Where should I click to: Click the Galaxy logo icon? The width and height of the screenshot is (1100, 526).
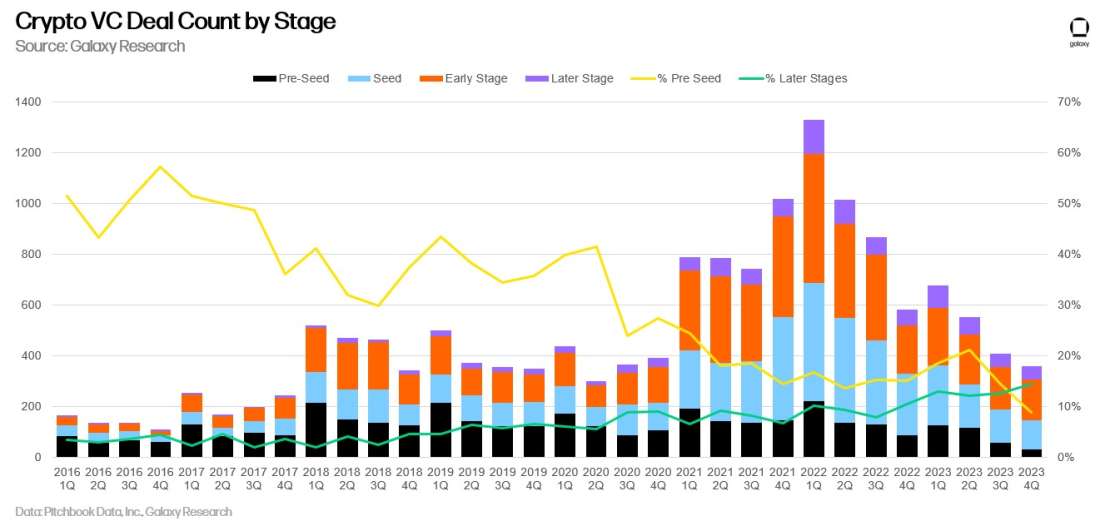tap(1078, 31)
